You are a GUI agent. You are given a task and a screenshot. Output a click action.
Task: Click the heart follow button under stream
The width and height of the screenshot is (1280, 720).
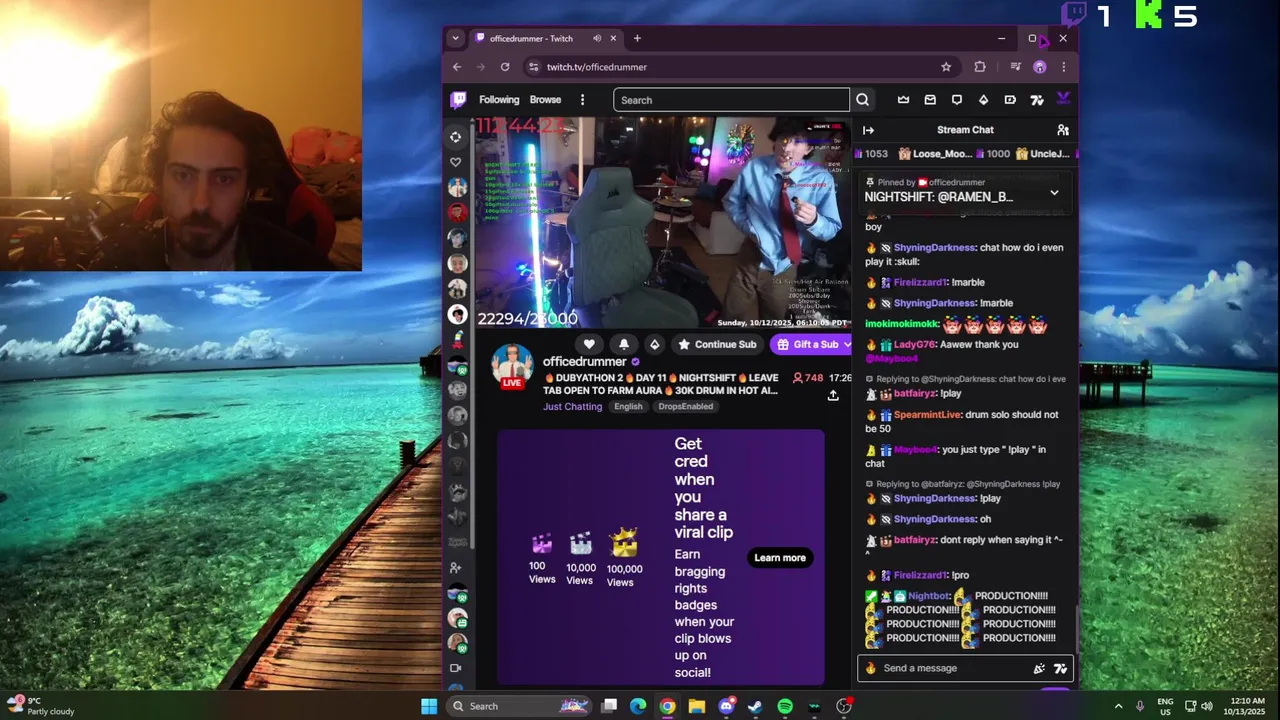click(x=589, y=344)
